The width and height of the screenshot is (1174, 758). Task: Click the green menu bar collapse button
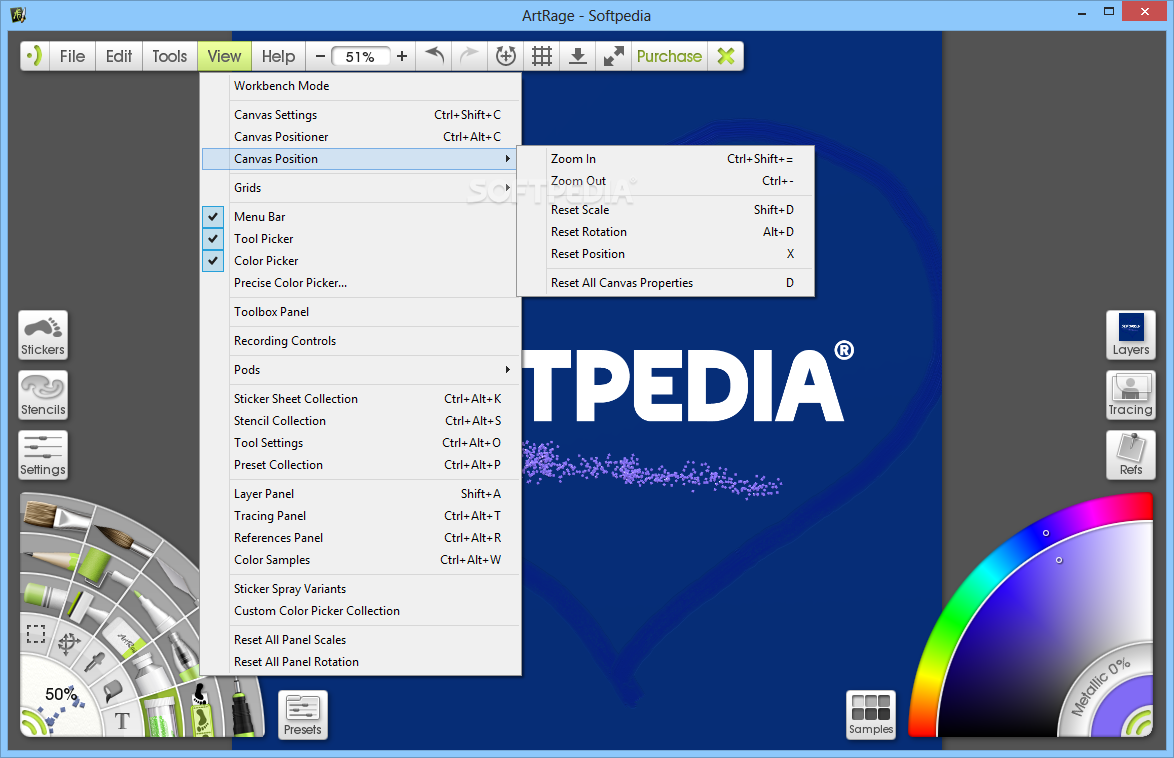coord(34,56)
